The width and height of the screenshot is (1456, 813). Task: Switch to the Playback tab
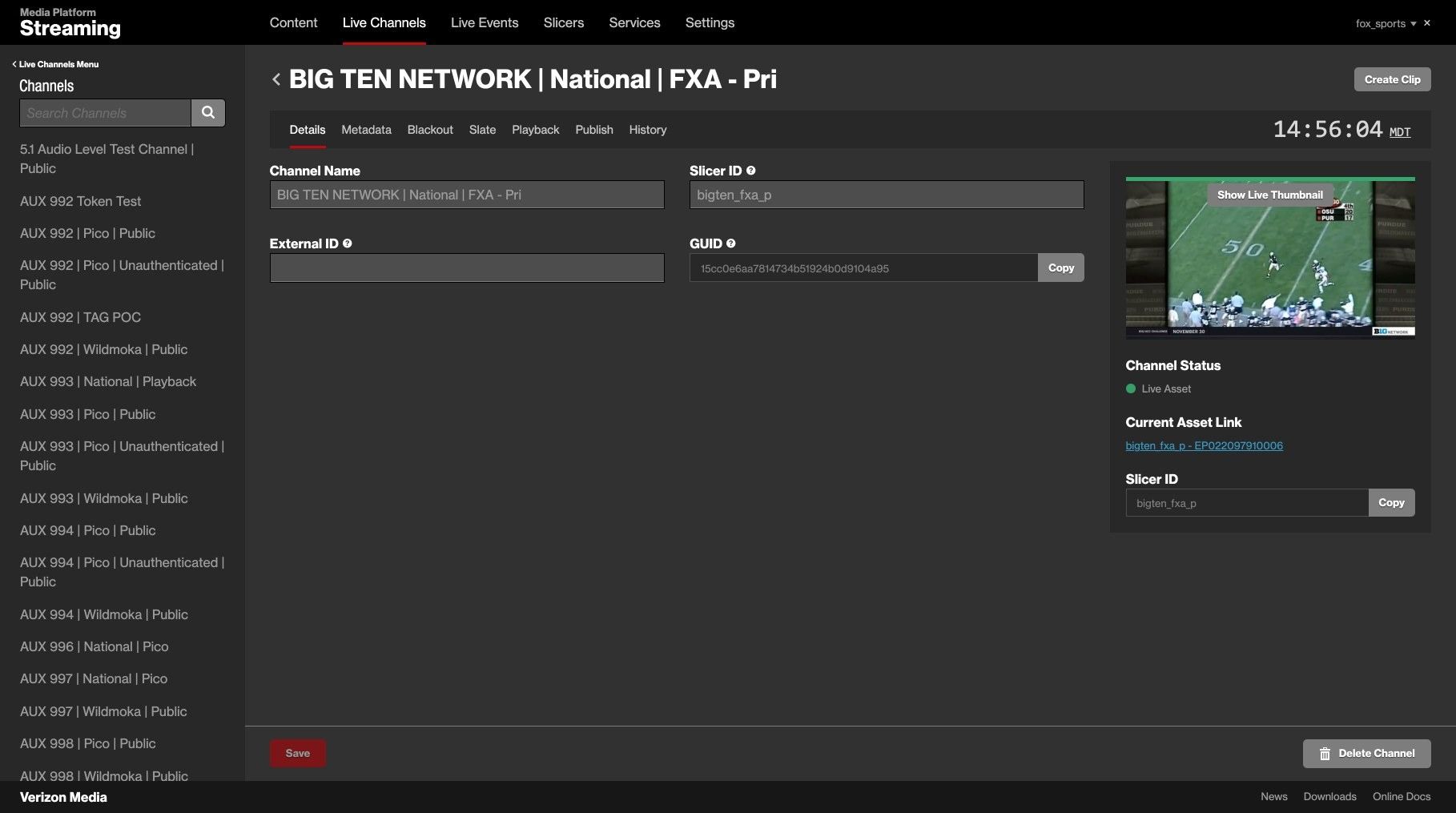click(x=536, y=130)
